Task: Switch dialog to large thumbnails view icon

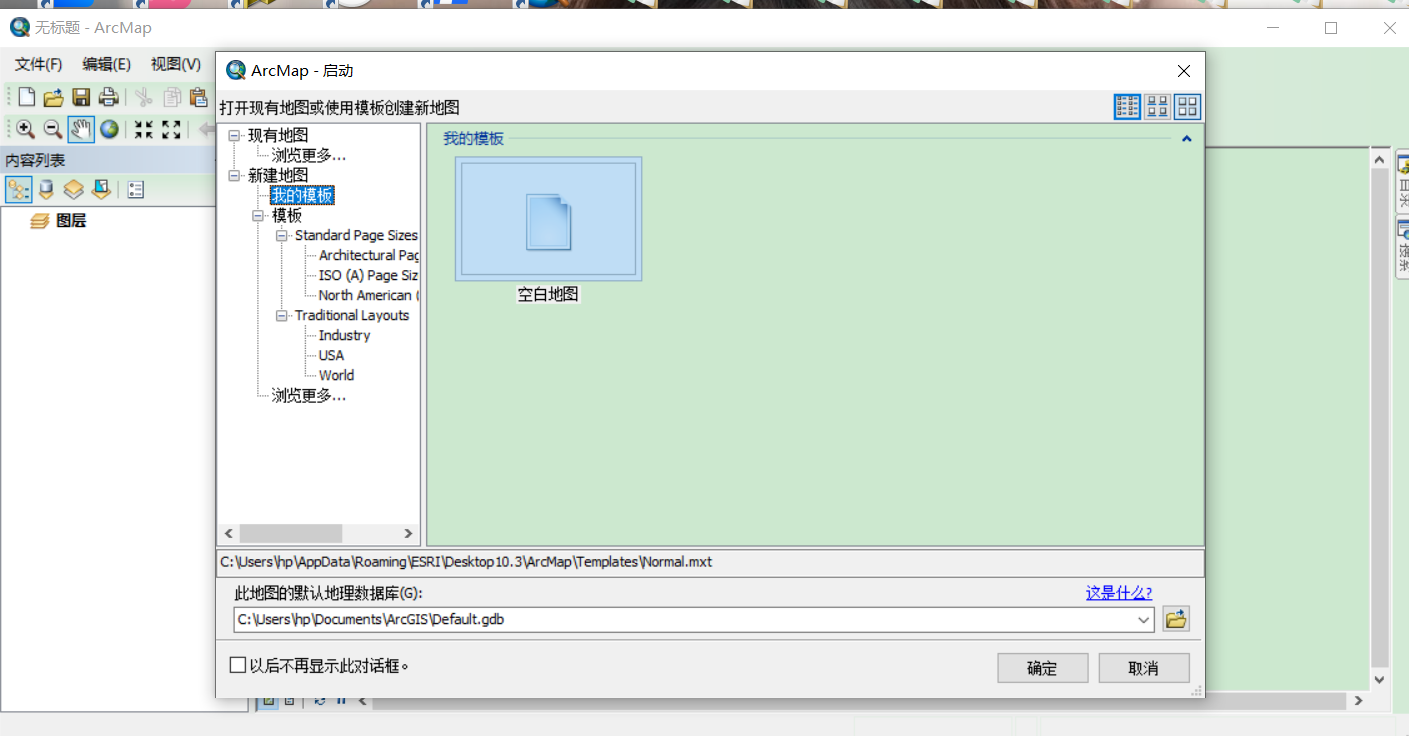Action: pyautogui.click(x=1187, y=107)
